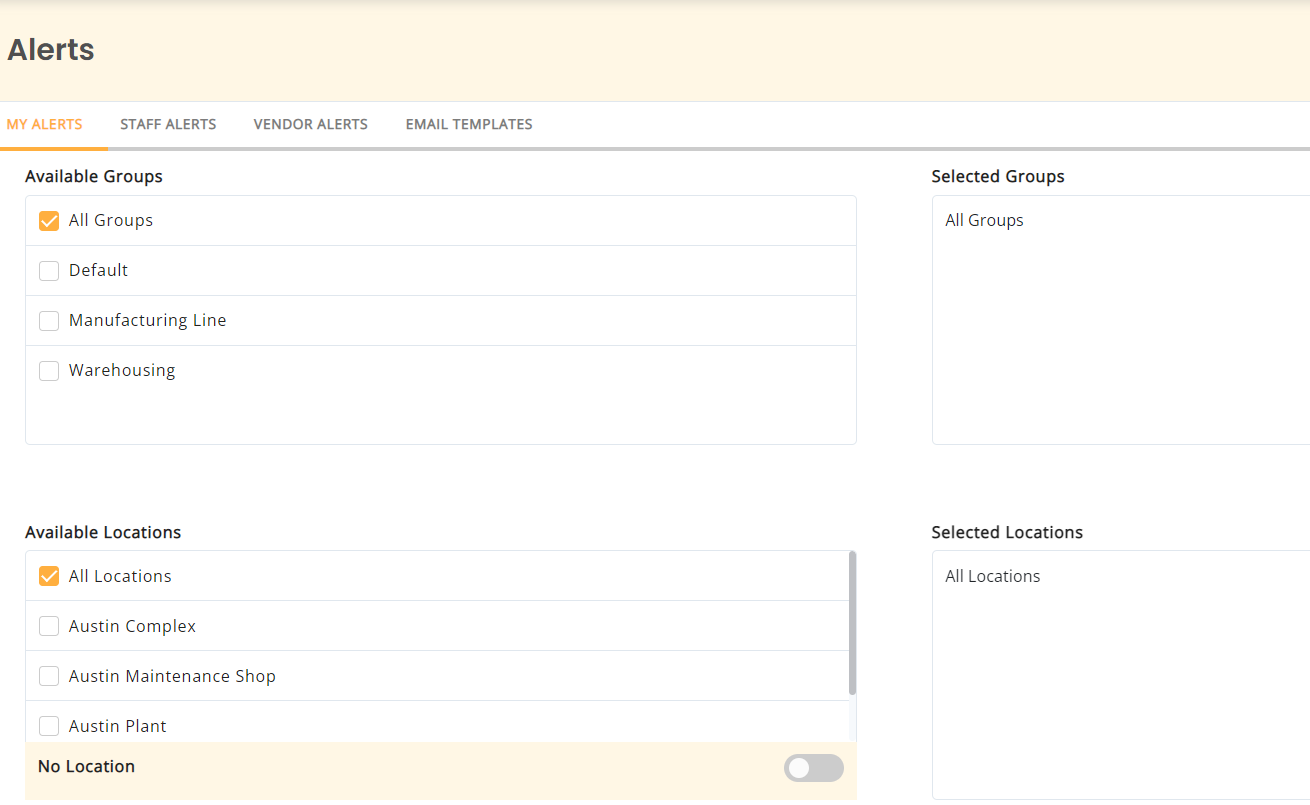Check the Manufacturing Line checkbox
This screenshot has height=805, width=1310.
tap(49, 320)
